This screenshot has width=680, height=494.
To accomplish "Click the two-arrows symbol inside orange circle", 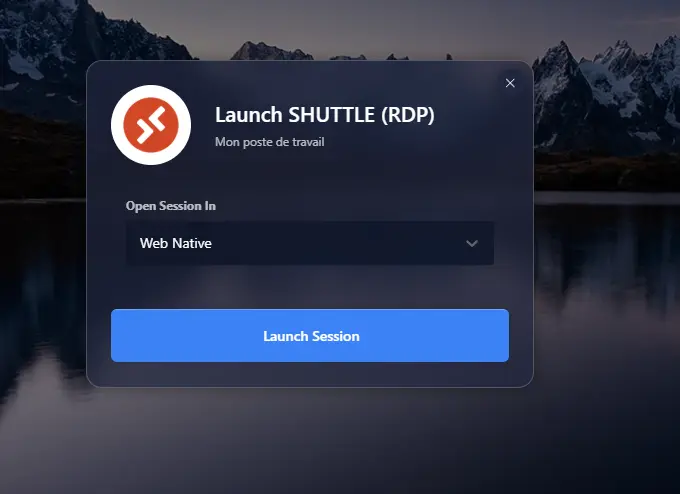I will (151, 125).
